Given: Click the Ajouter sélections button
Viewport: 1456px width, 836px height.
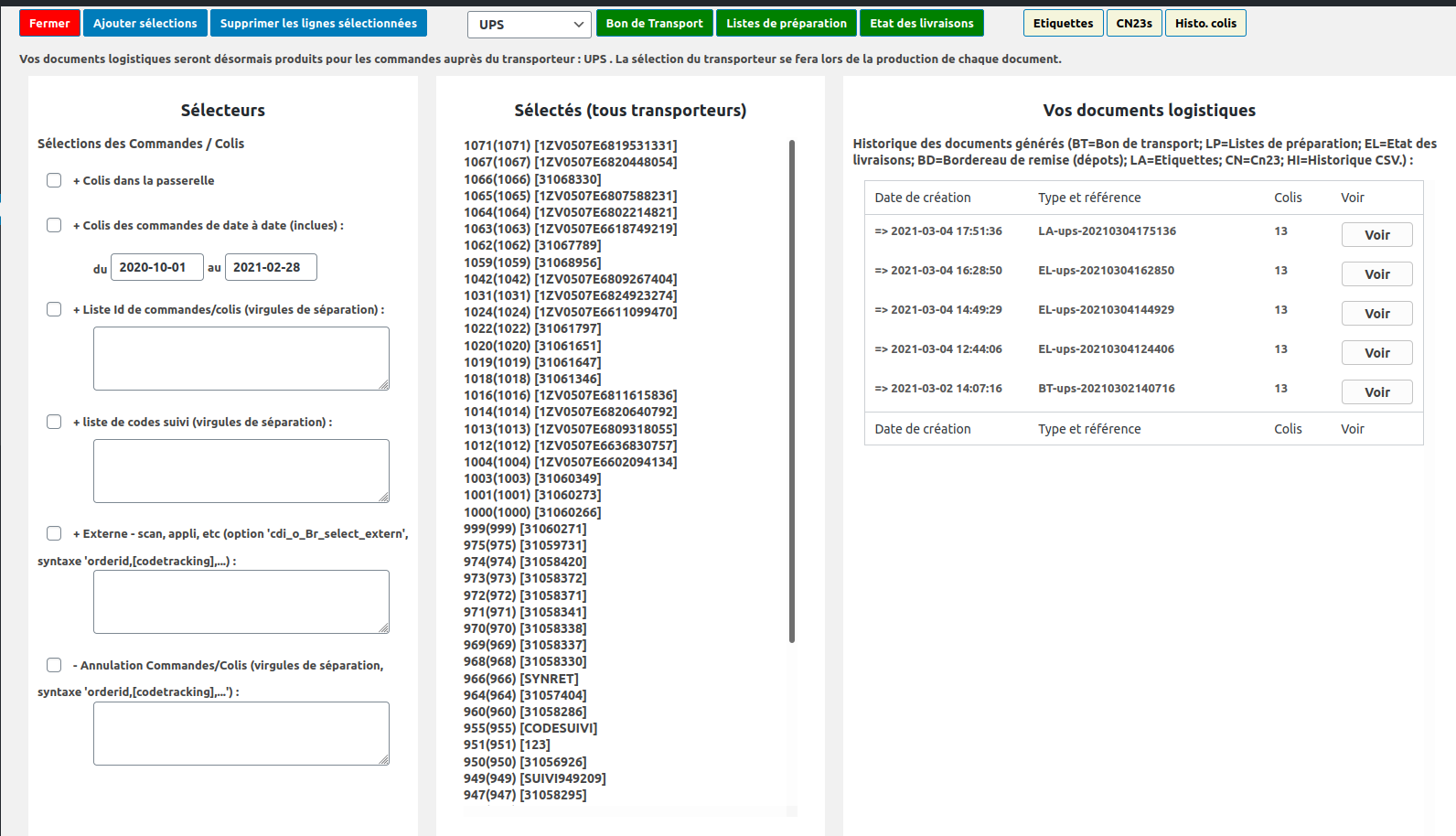Looking at the screenshot, I should pos(145,24).
